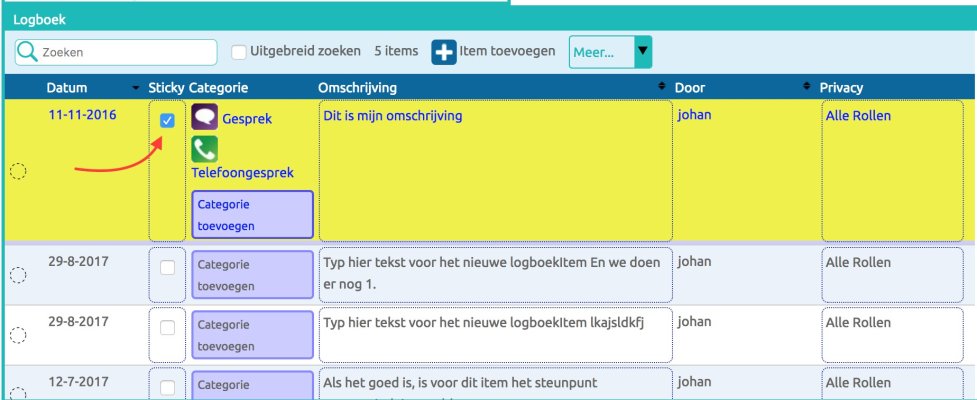
Task: Check Sticky for 'En we doen er nog 1' row
Action: click(x=168, y=267)
